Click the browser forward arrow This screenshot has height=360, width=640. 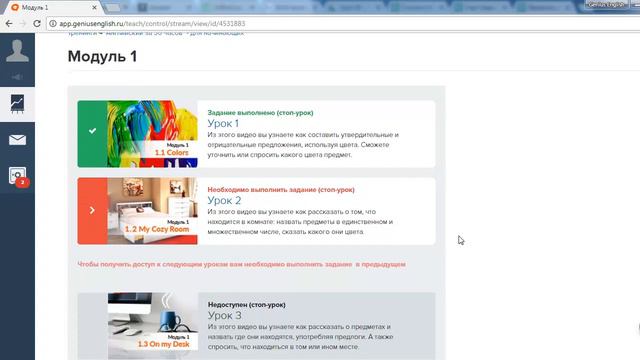point(23,24)
